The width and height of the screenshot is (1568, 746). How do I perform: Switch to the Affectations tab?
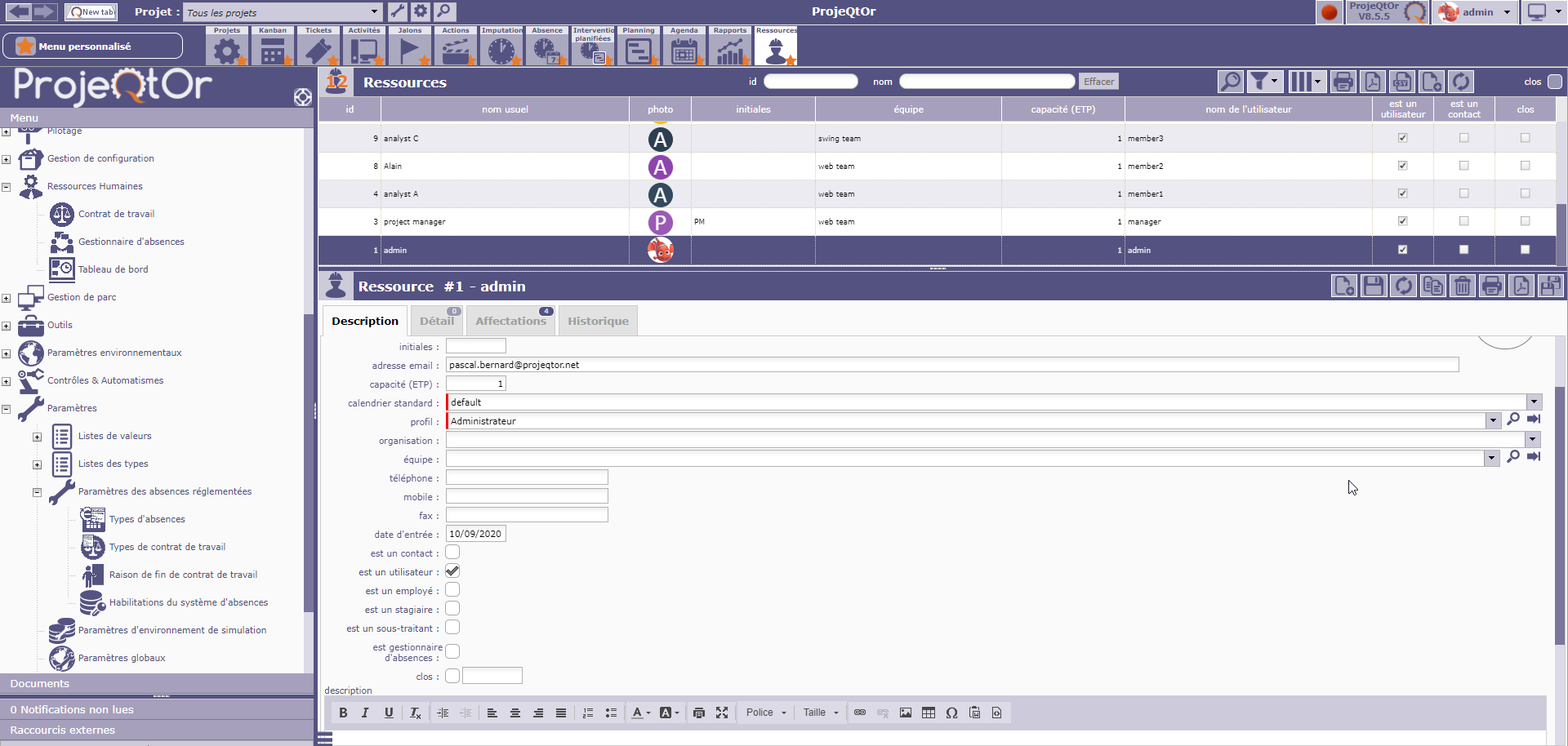click(x=510, y=321)
